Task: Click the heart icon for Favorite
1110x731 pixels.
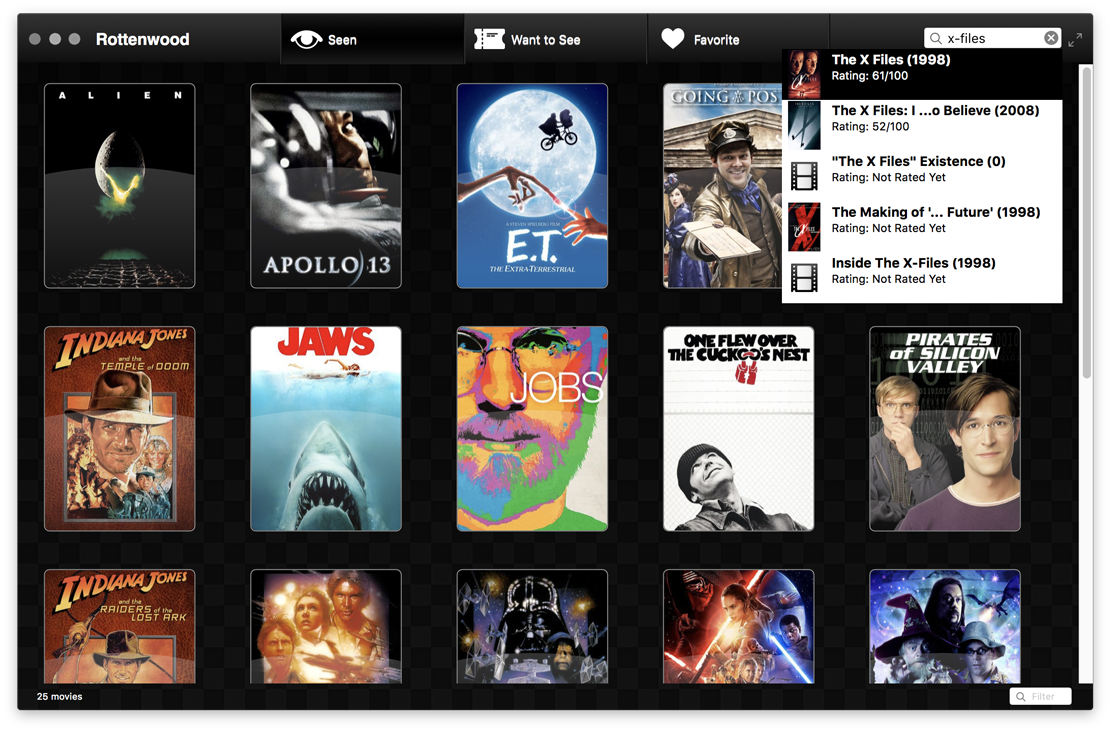Action: coord(673,39)
